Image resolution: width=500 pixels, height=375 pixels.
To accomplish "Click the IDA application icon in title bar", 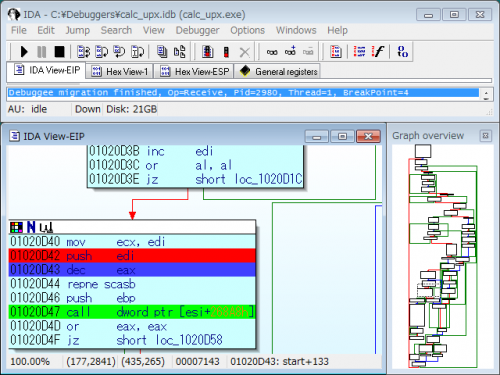I will click(14, 14).
